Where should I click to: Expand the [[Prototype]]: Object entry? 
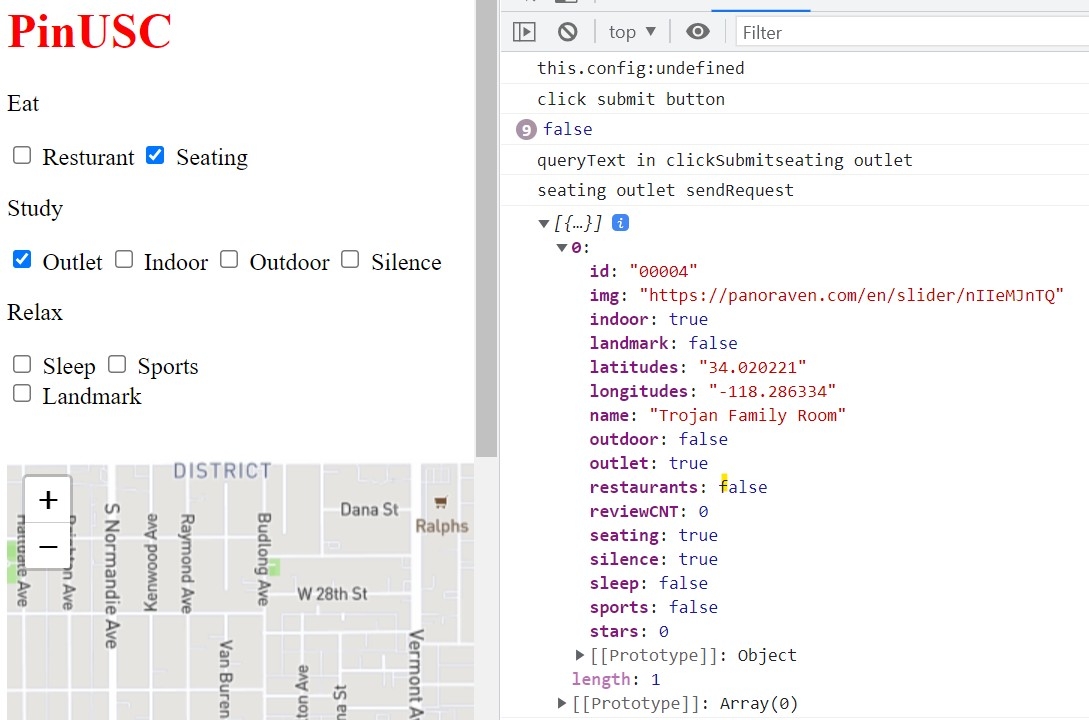(x=580, y=655)
